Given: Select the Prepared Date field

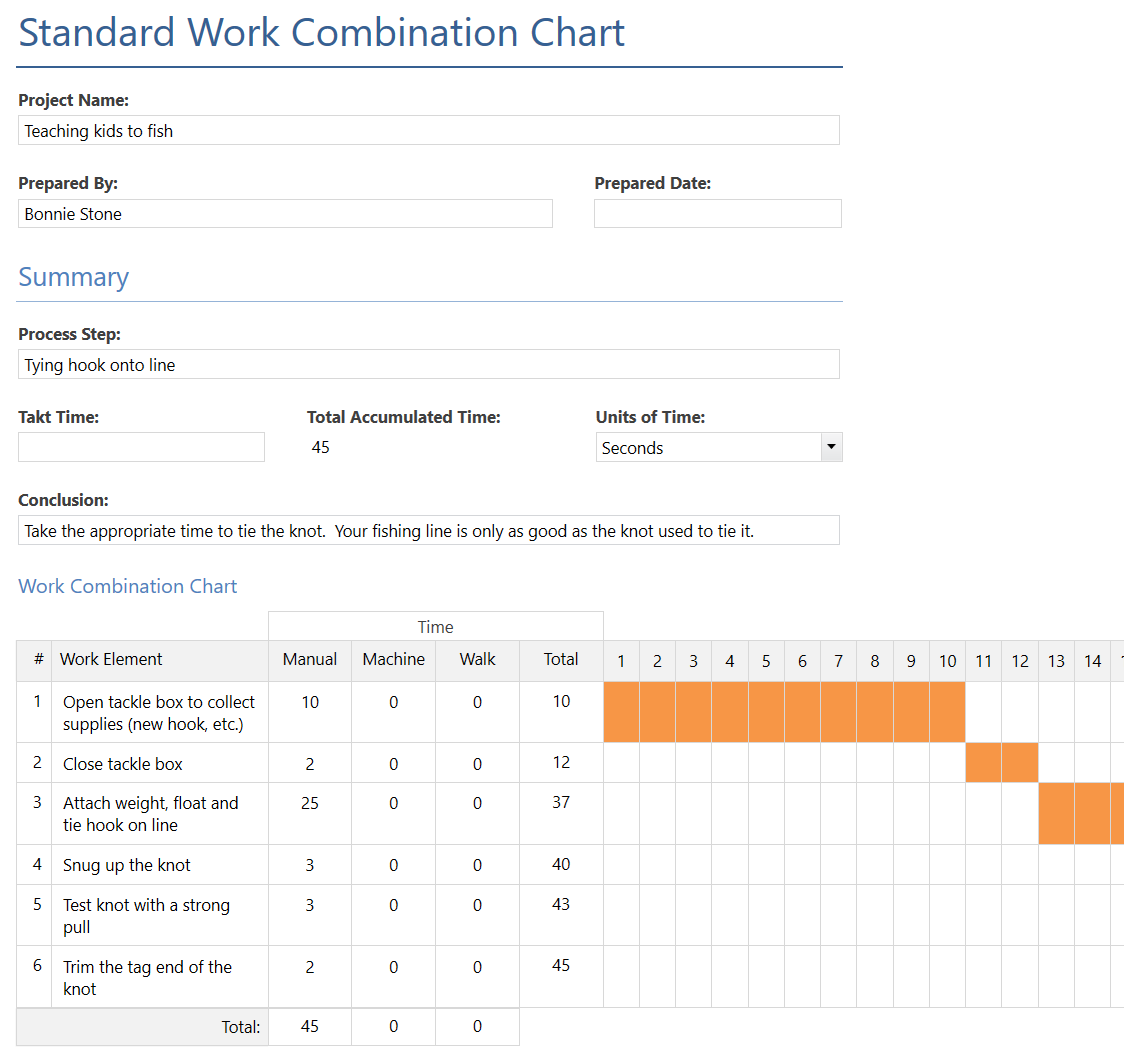Looking at the screenshot, I should tap(717, 214).
